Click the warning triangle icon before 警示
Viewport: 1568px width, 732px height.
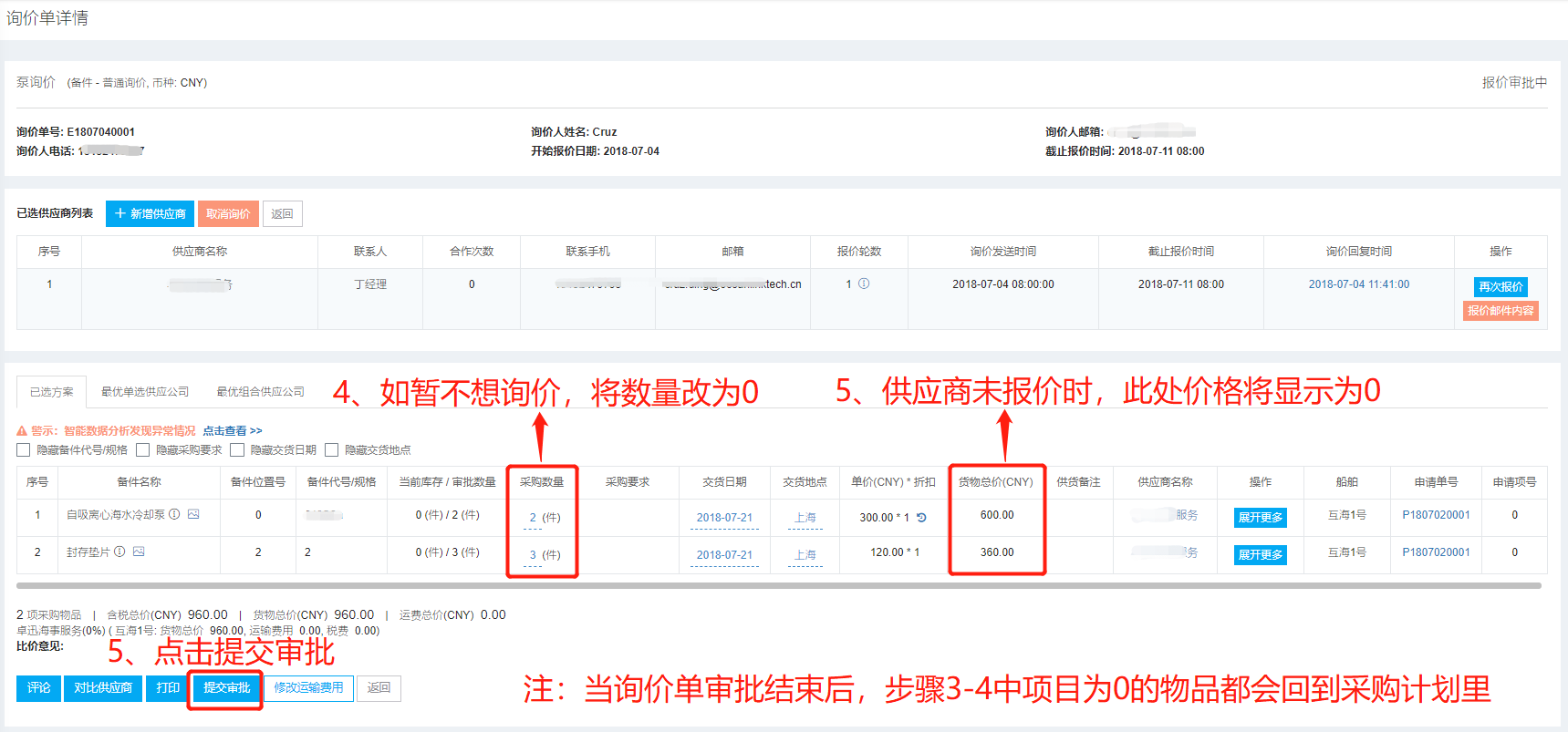22,430
